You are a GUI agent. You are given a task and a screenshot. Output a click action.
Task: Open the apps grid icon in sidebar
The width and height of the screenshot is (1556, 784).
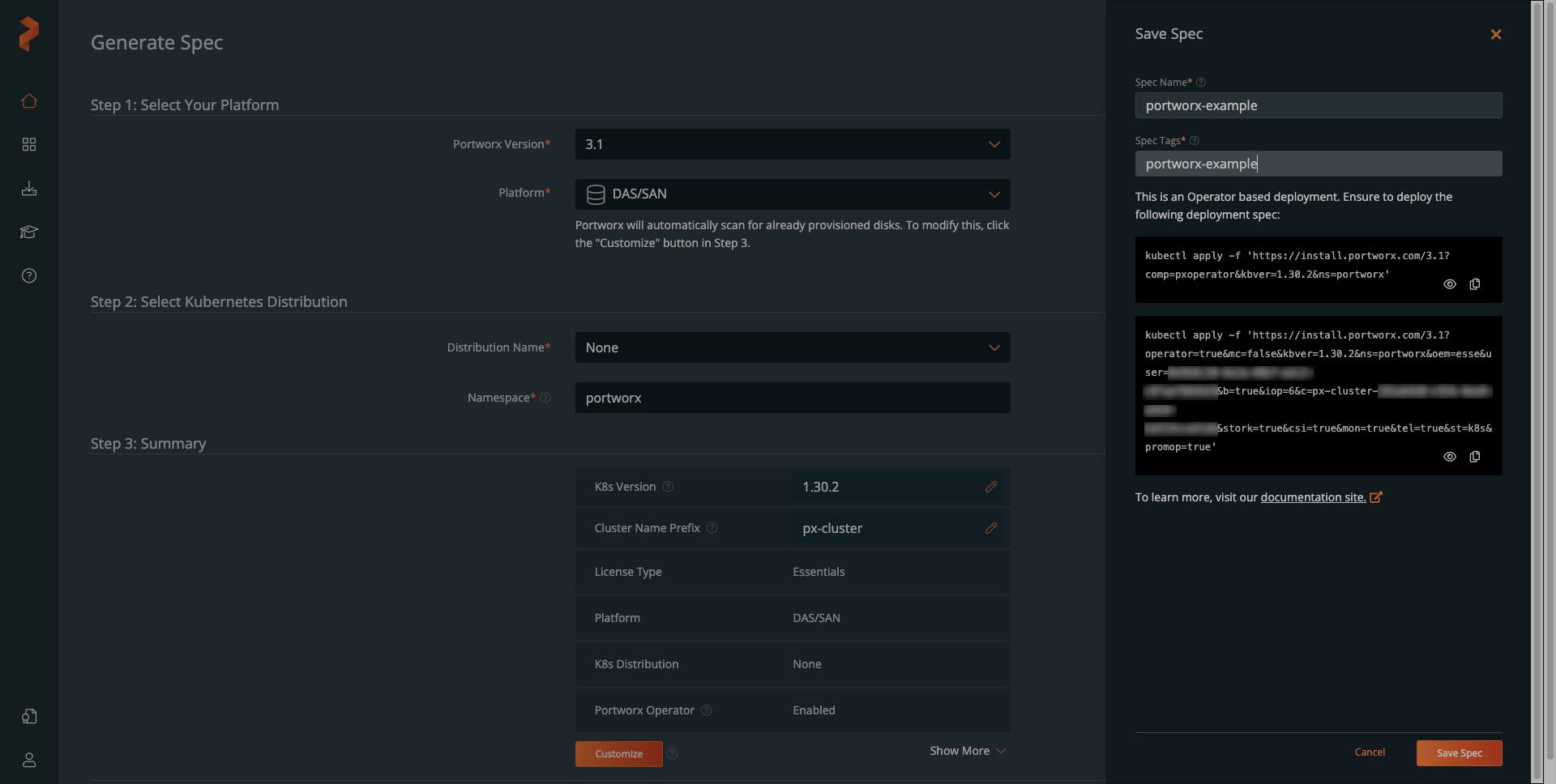click(x=29, y=144)
